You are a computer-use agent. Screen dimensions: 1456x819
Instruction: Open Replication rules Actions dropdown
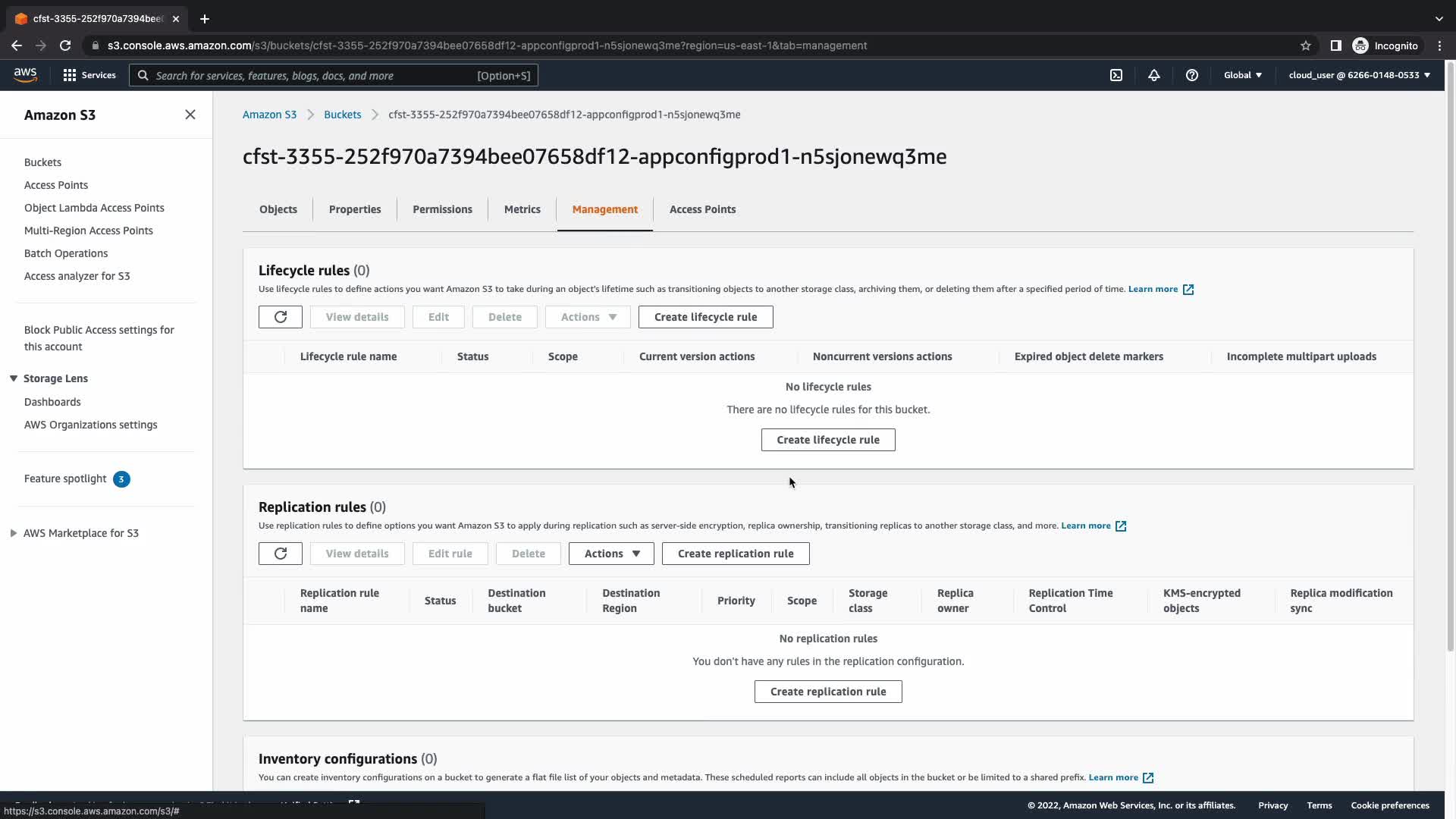612,554
